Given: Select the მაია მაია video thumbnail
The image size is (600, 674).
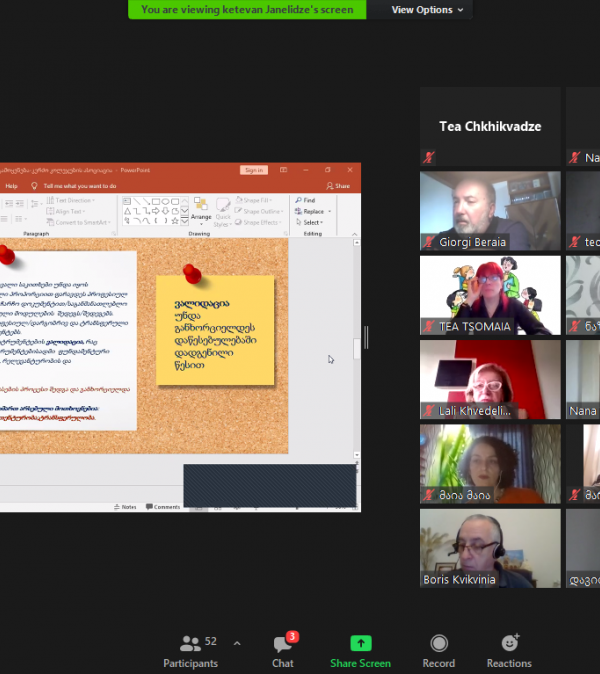Looking at the screenshot, I should (x=490, y=464).
